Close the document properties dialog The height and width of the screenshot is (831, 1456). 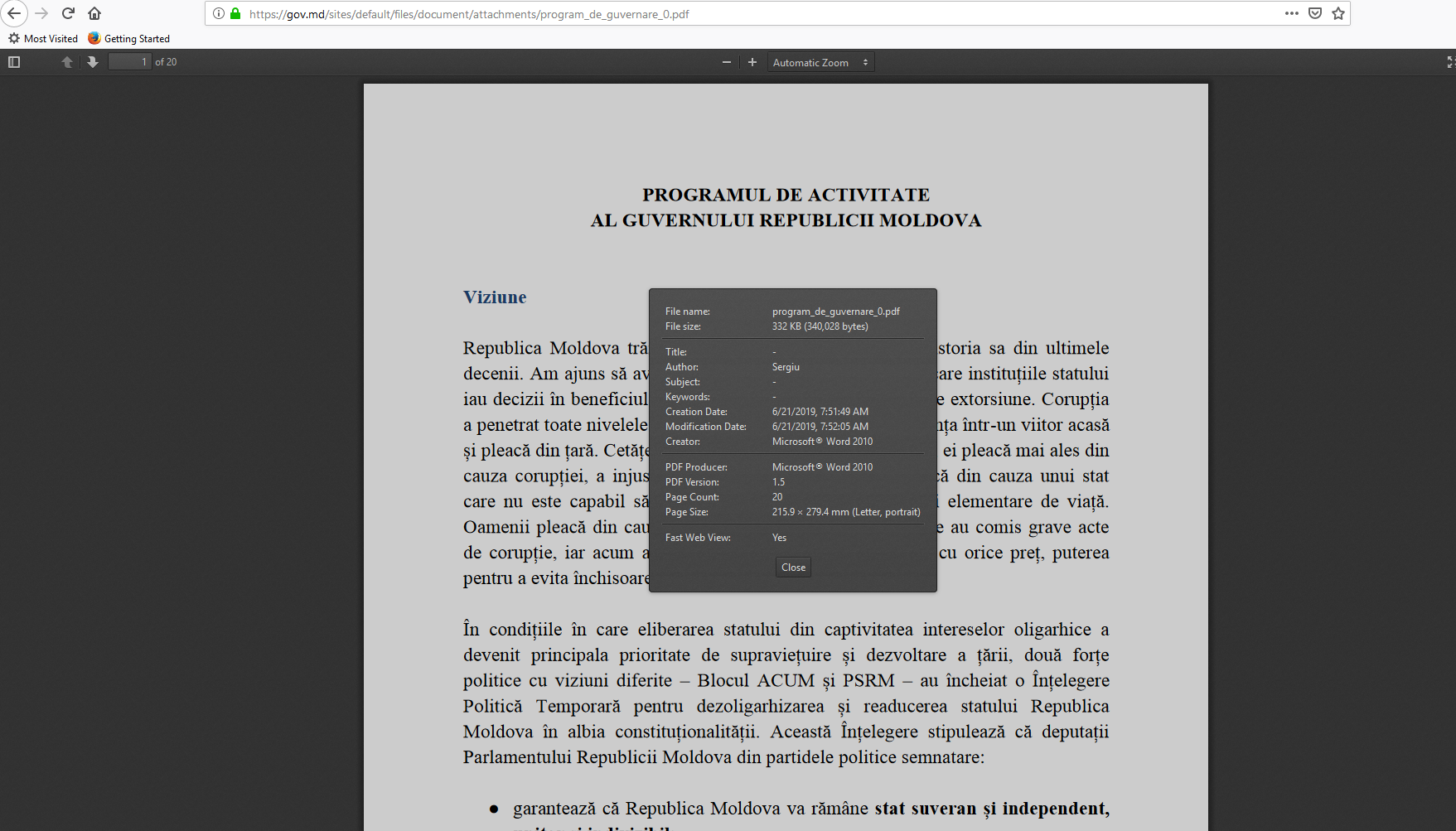[x=793, y=568]
